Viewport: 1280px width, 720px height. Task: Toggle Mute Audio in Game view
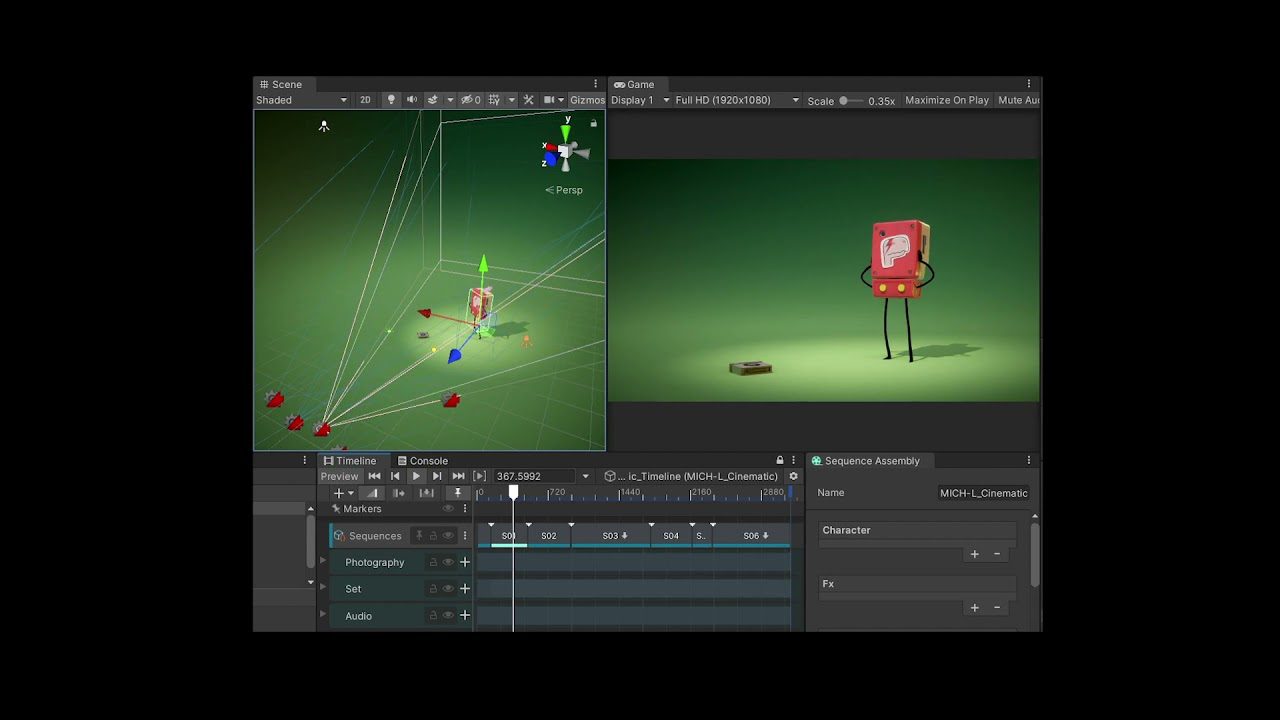coord(1019,100)
